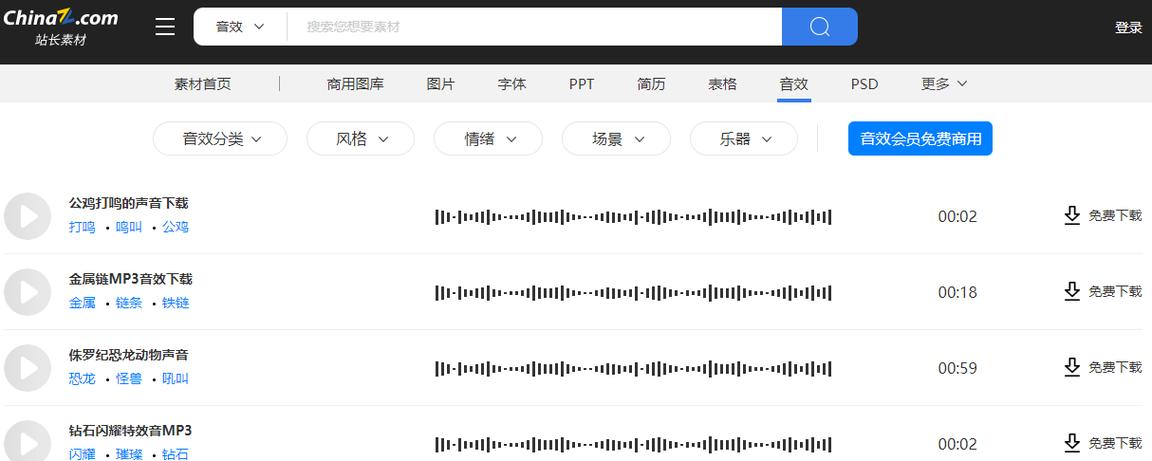Viewport: 1152px width, 461px height.
Task: Click 免费下载 text for 金属链MP3音效下载
Action: click(1115, 291)
